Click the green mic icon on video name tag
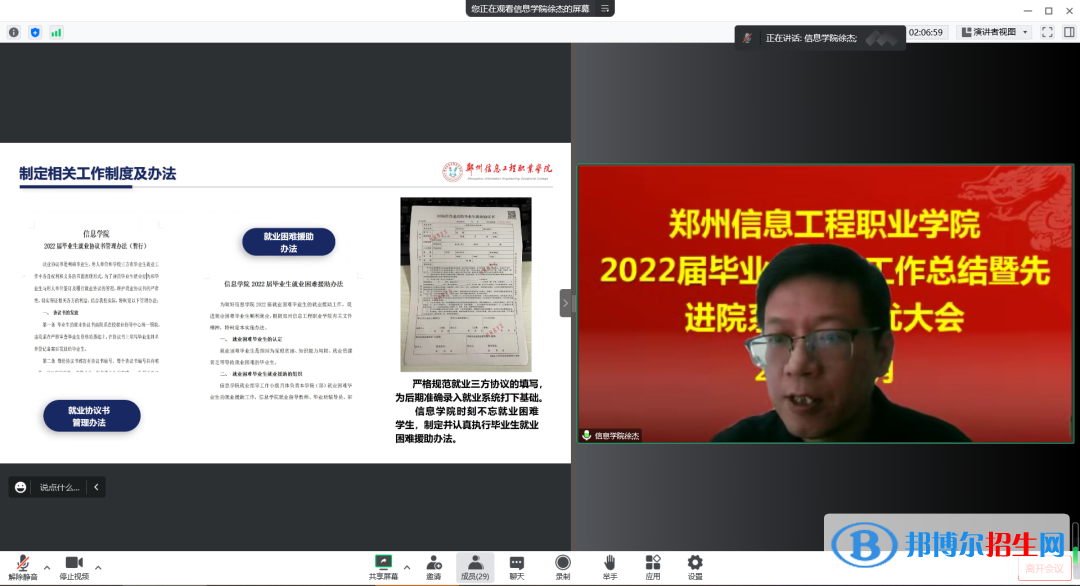The width and height of the screenshot is (1080, 586). 586,435
